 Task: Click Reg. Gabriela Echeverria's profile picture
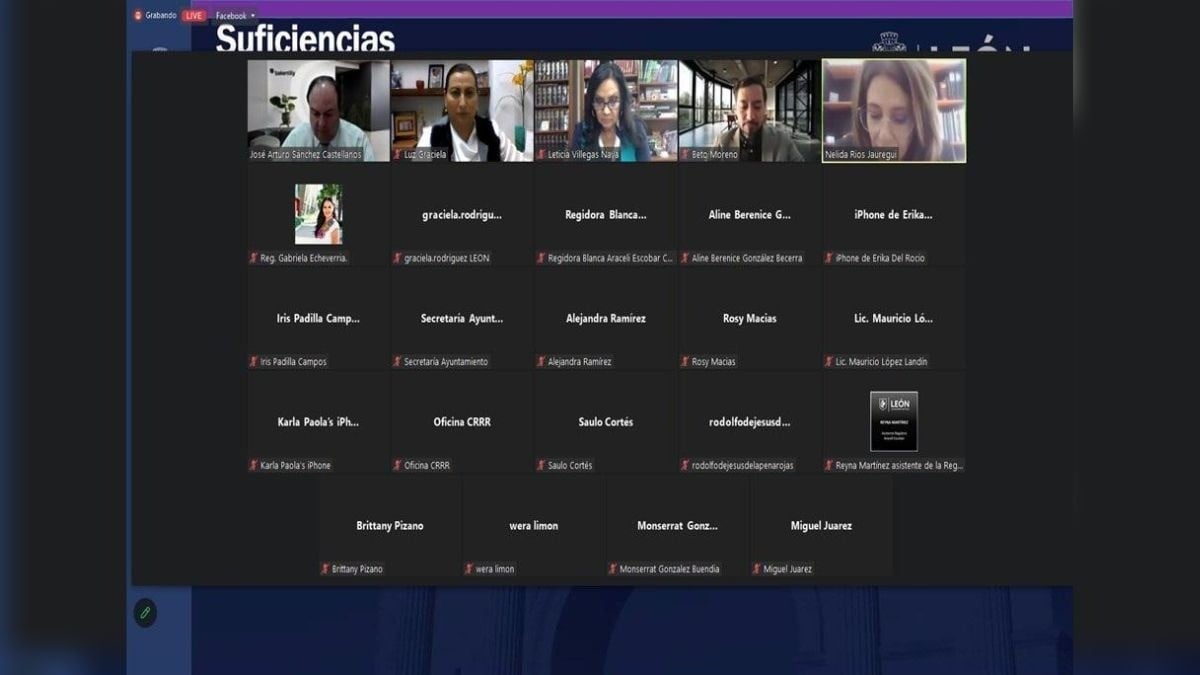pos(318,213)
